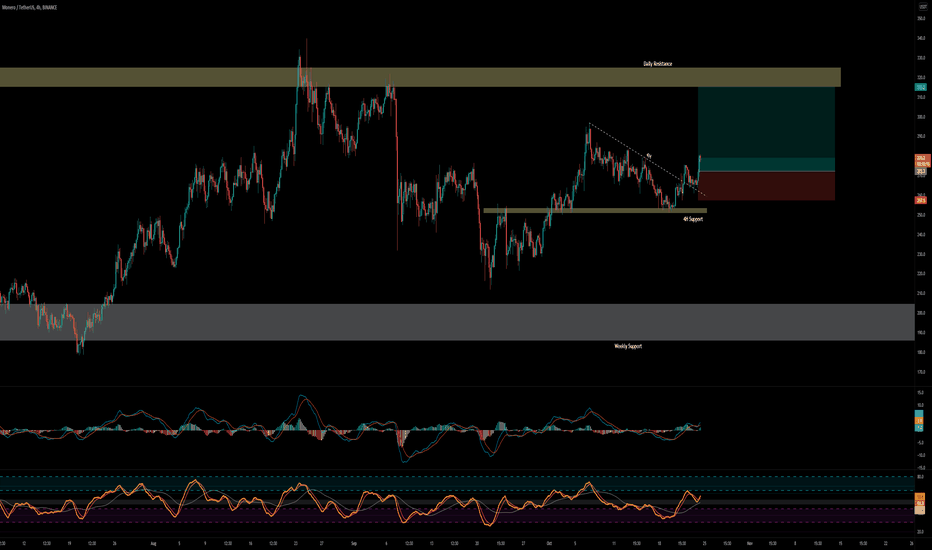Select the gray Weekly Support zone rectangle
Image resolution: width=932 pixels, height=550 pixels.
[x=457, y=322]
